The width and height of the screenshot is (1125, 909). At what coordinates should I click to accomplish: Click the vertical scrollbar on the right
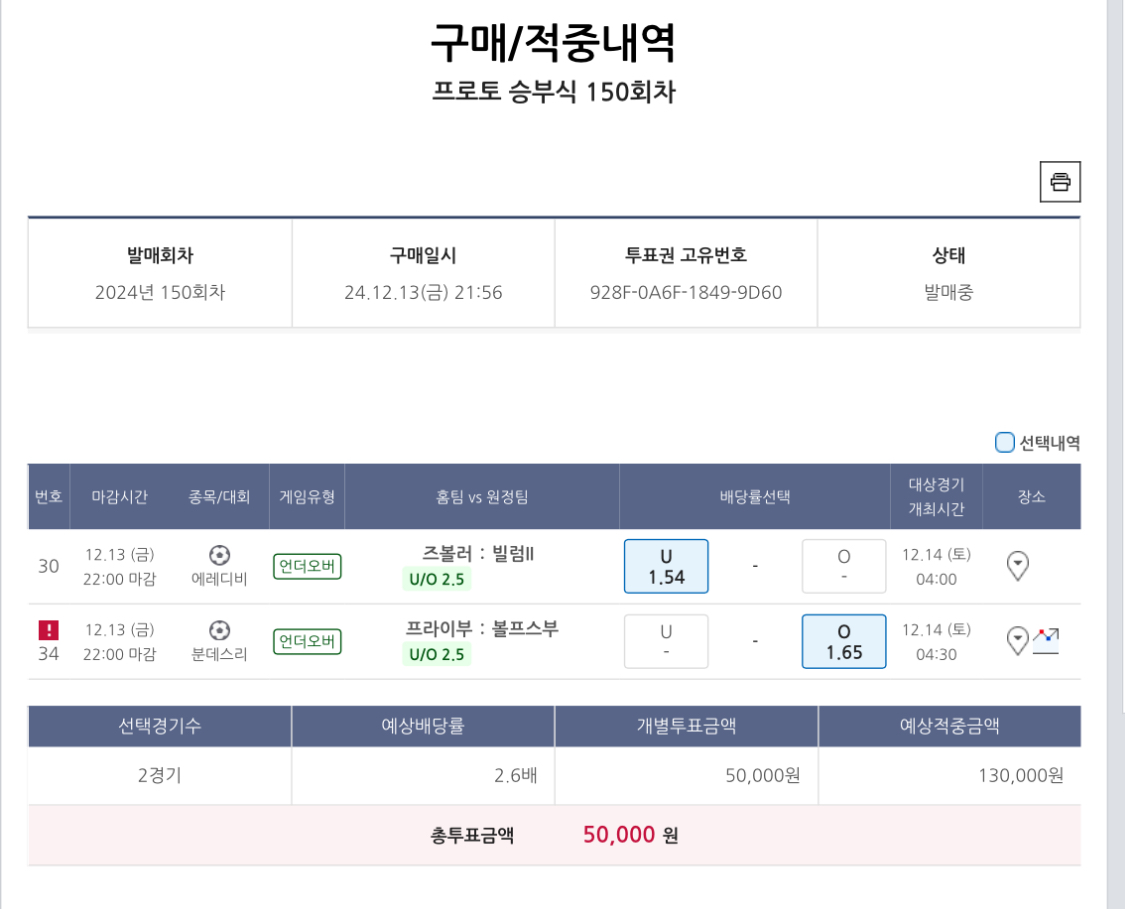[x=1115, y=450]
